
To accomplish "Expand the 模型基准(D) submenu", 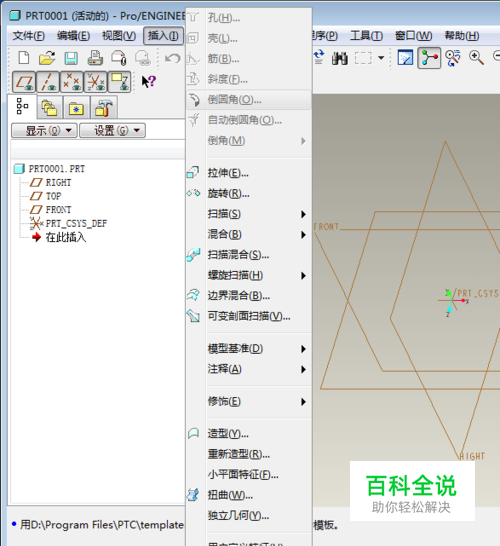I will pos(249,349).
